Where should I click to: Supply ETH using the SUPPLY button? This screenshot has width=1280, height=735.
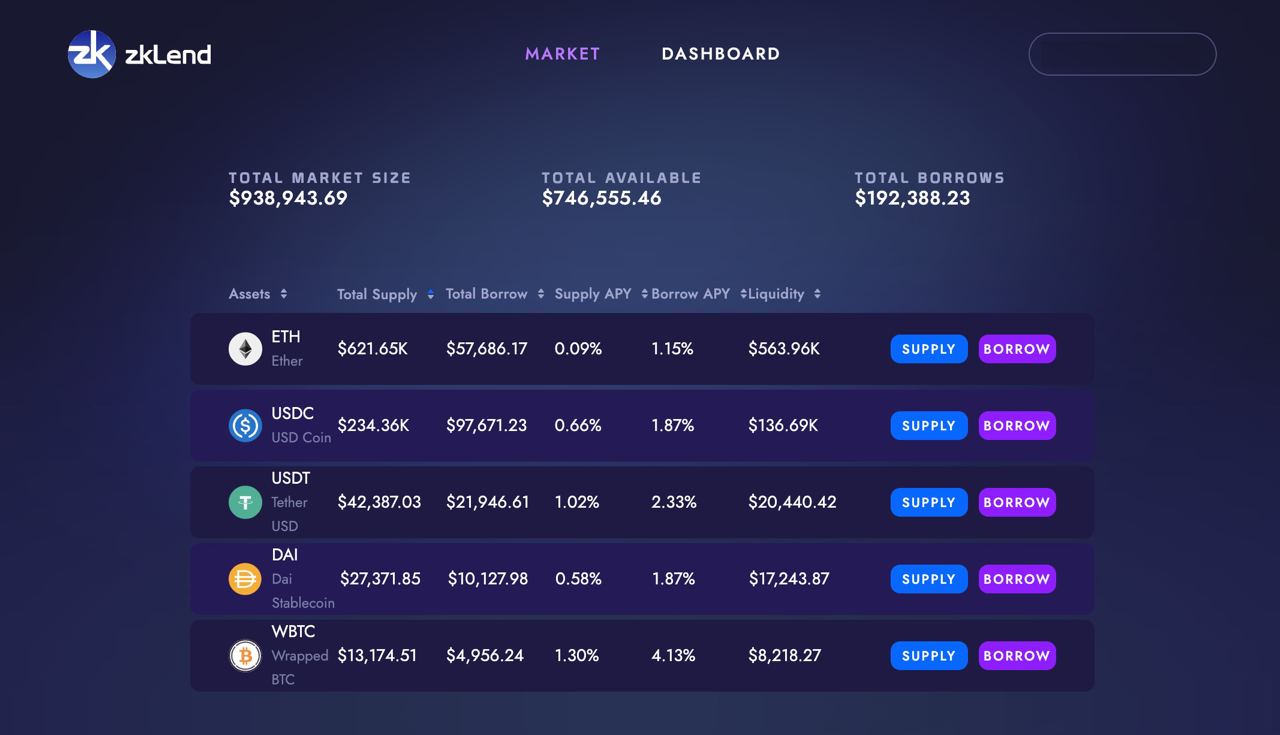click(x=929, y=349)
